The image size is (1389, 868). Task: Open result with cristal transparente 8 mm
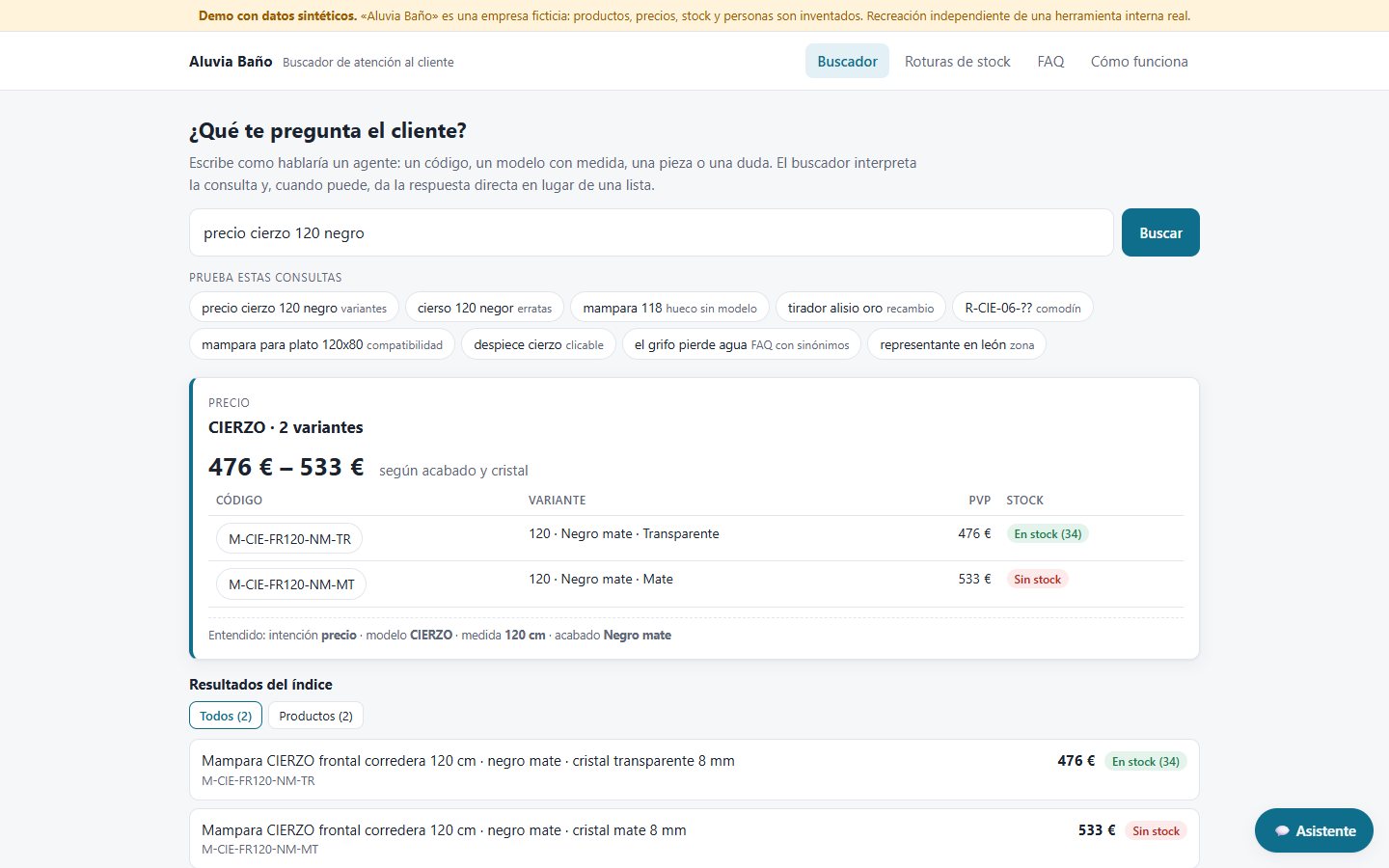(x=694, y=770)
